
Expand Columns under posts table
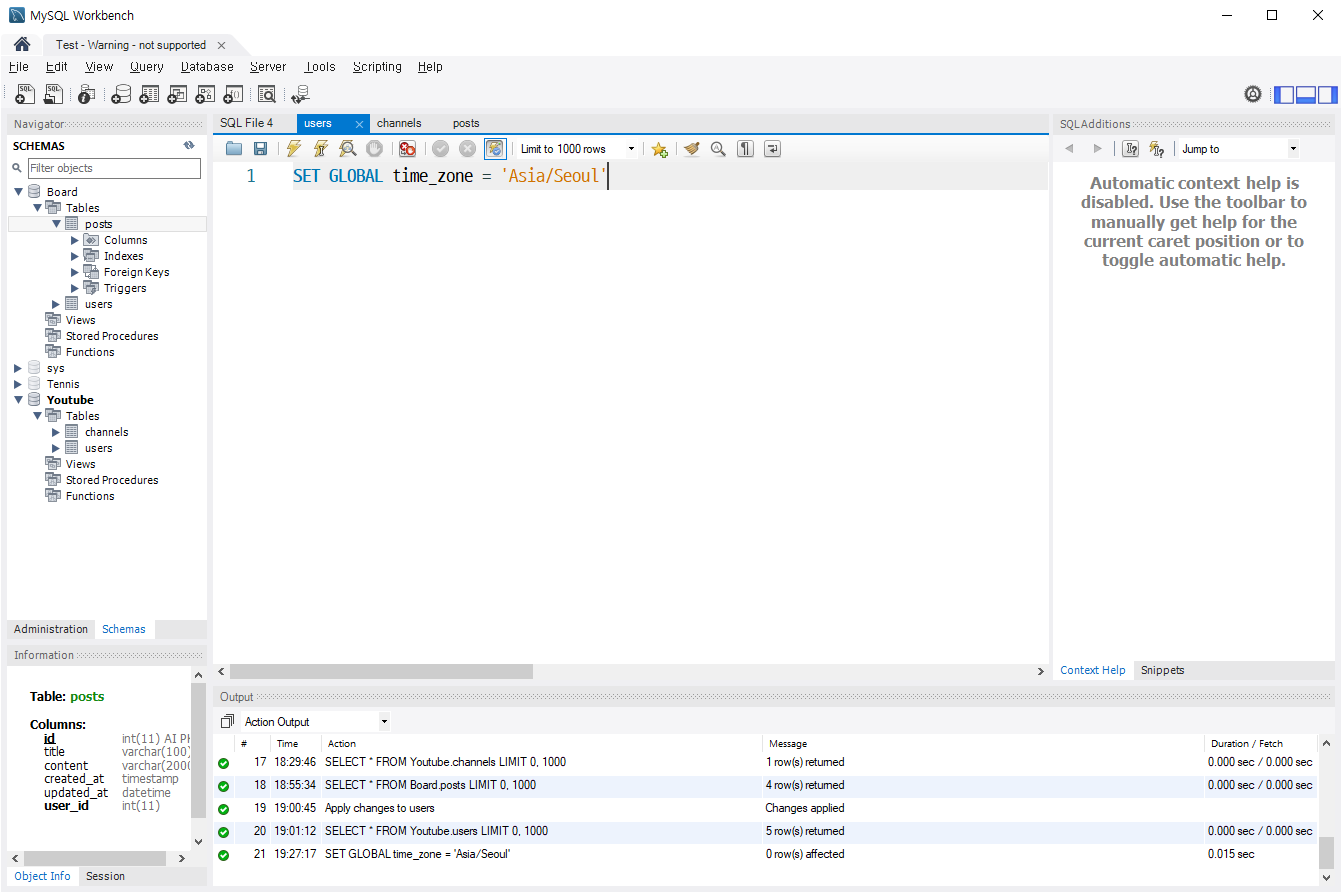[75, 240]
